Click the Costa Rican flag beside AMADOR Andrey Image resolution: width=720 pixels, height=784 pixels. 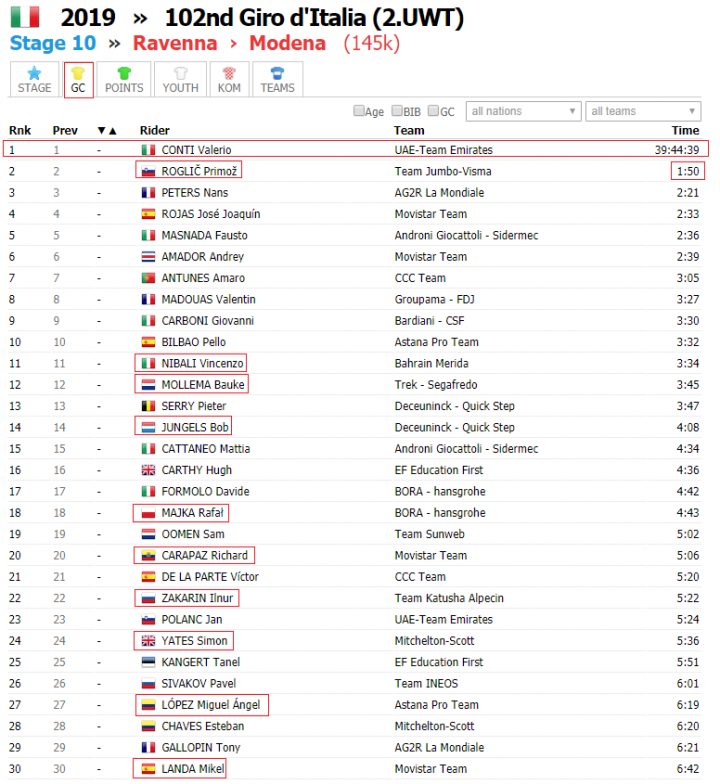point(148,257)
